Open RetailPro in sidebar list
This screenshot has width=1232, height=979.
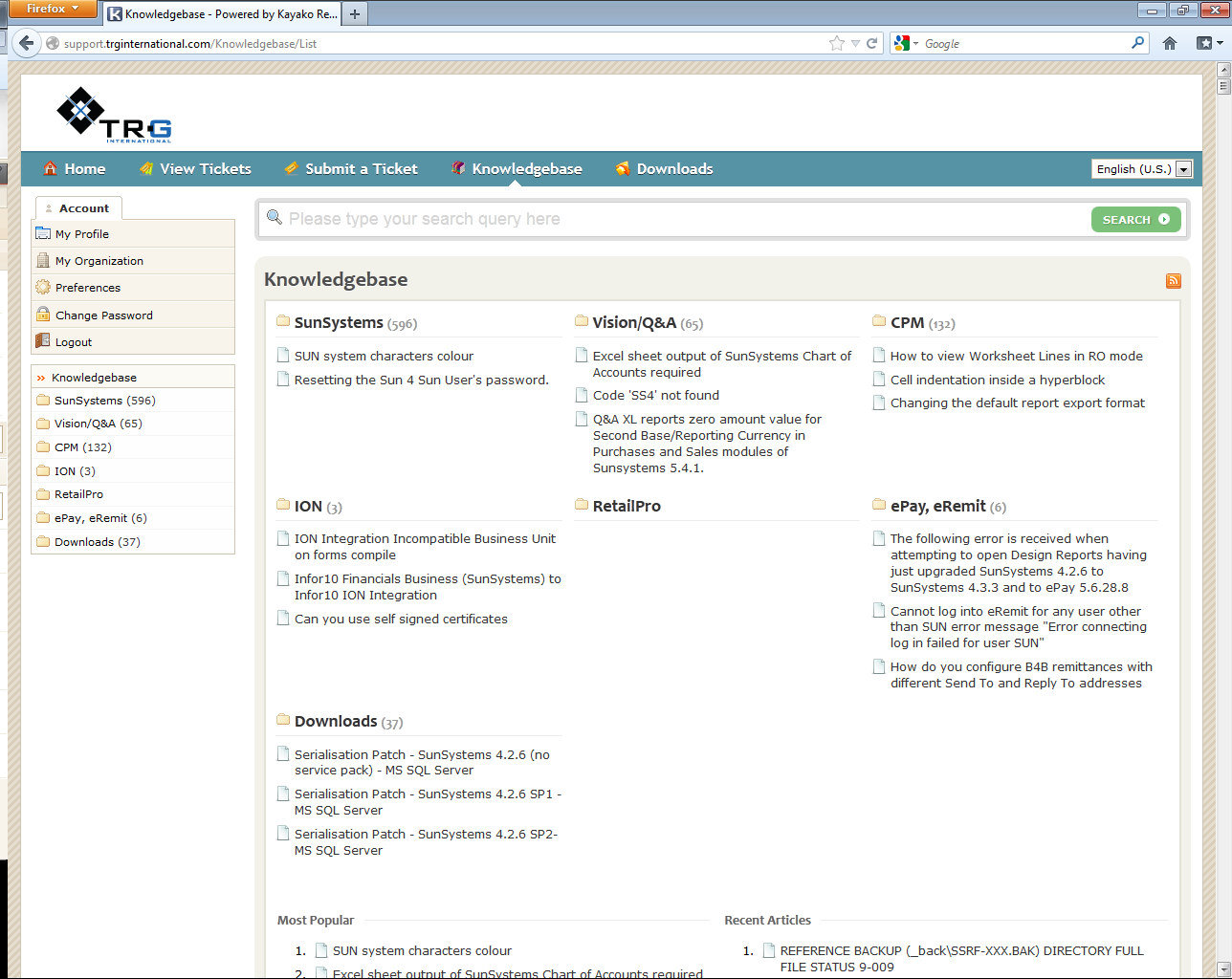click(78, 494)
